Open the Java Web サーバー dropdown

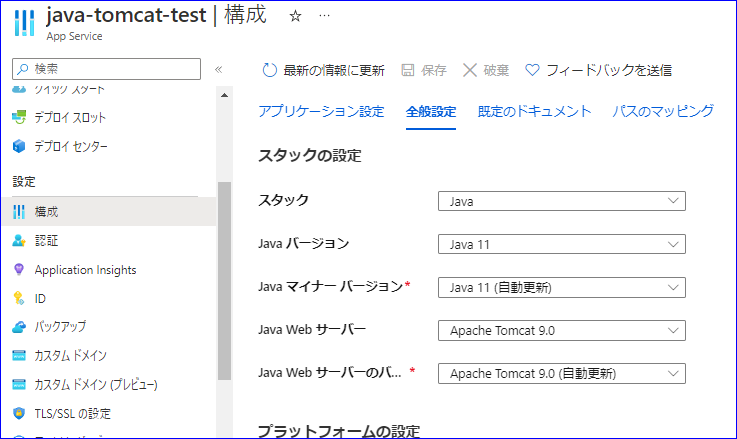pos(562,330)
